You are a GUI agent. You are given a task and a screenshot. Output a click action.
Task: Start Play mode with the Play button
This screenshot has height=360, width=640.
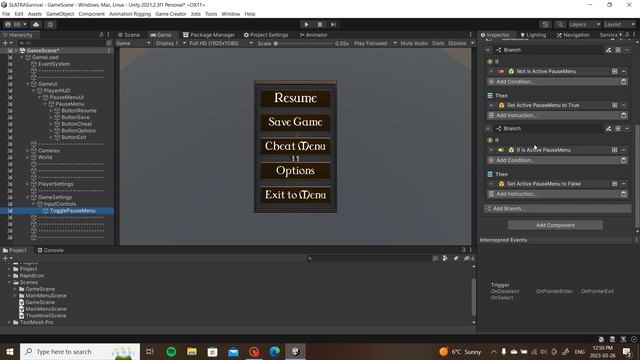pyautogui.click(x=307, y=24)
